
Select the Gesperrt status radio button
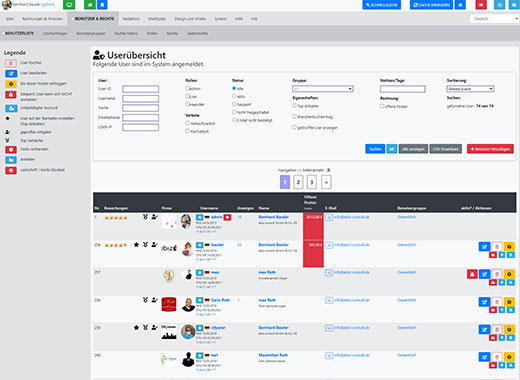[234, 104]
